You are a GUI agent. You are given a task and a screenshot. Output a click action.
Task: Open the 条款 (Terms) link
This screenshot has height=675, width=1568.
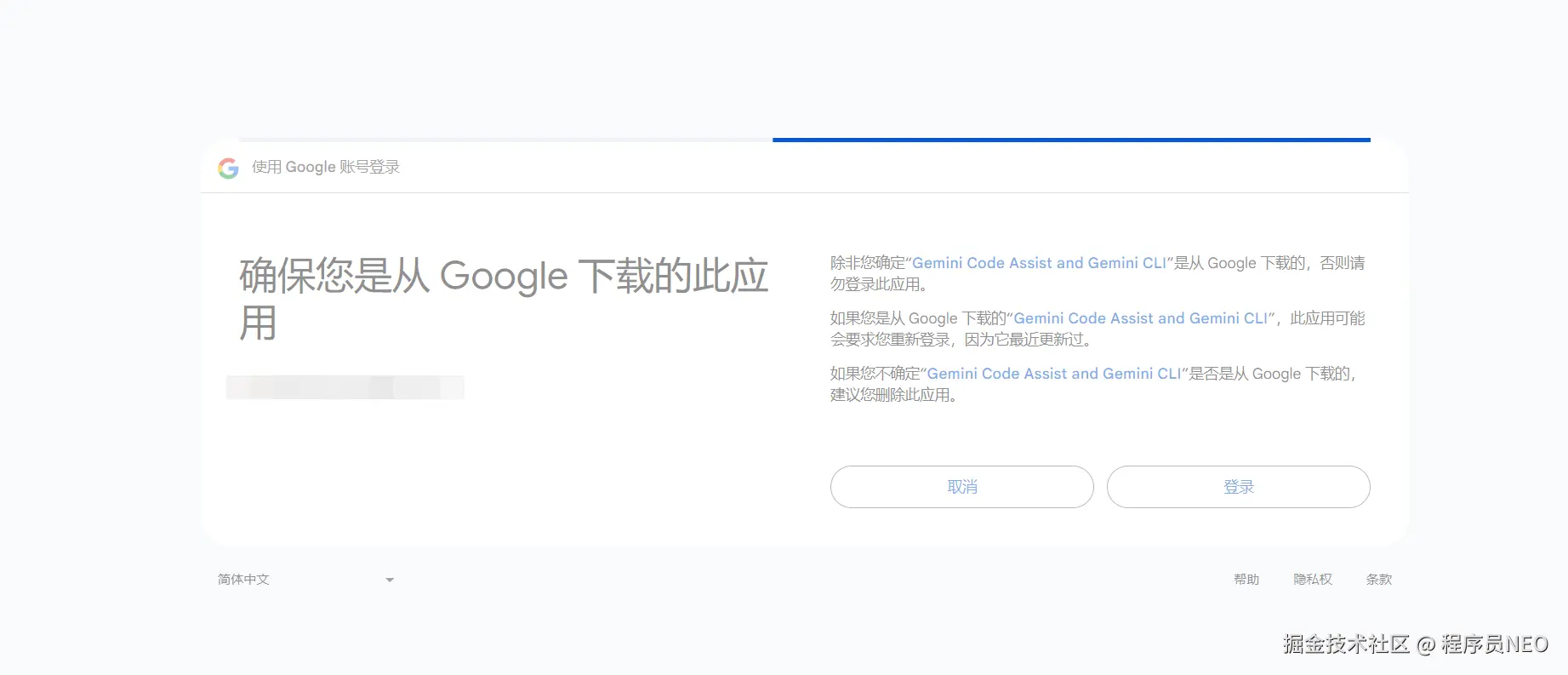point(1379,580)
